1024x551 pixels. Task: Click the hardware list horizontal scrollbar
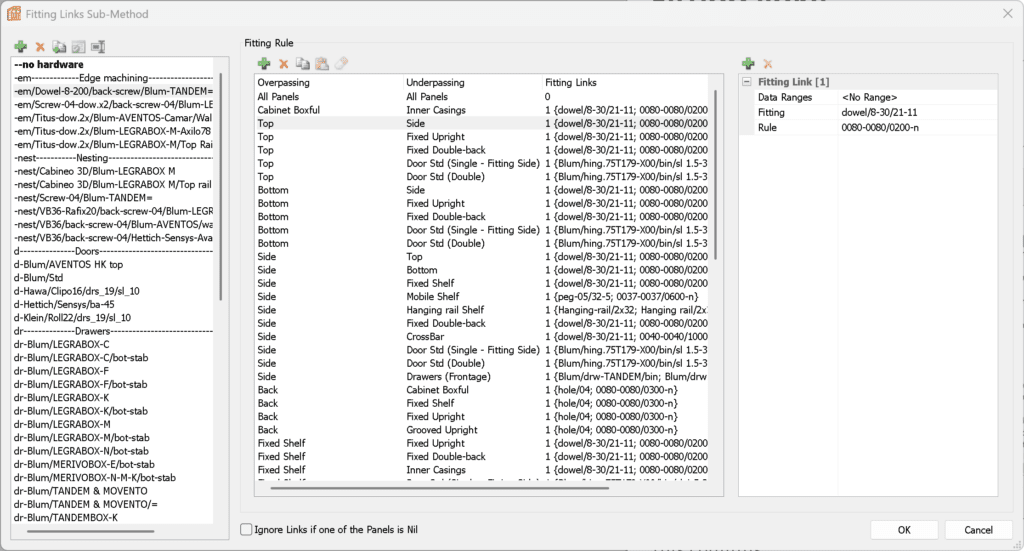point(91,531)
